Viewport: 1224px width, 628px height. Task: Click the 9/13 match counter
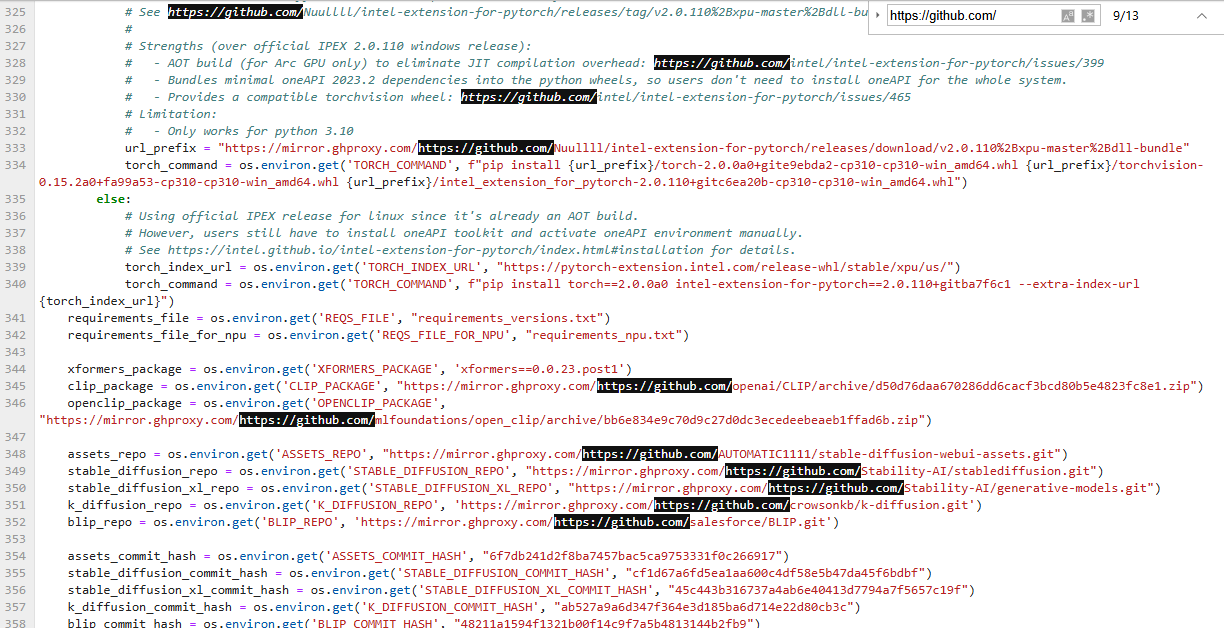1125,16
